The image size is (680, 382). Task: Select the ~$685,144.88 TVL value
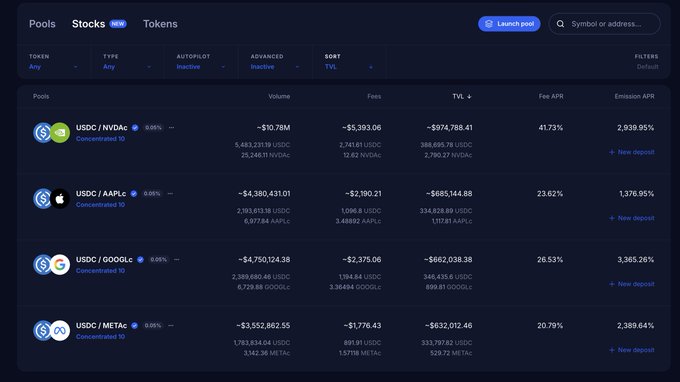[x=449, y=193]
